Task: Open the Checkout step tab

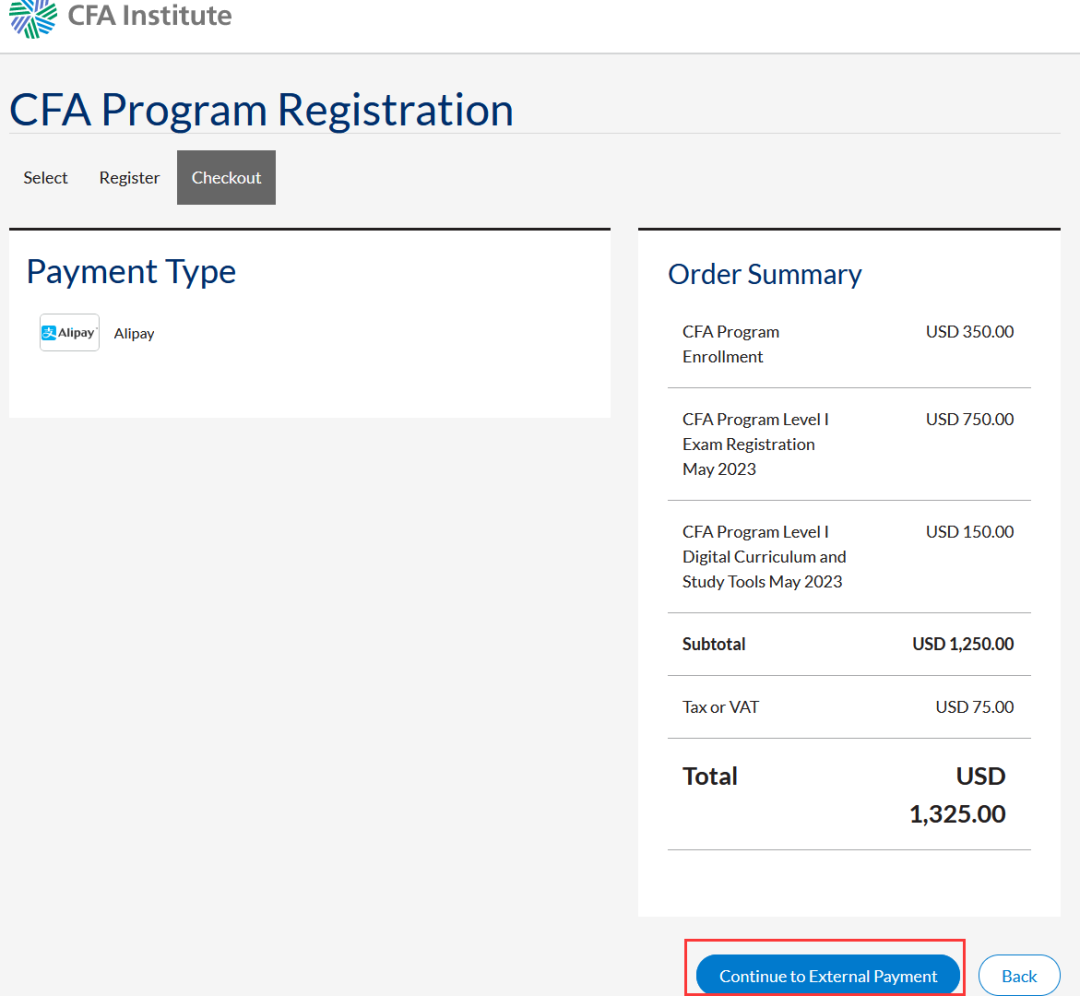Action: [x=227, y=178]
